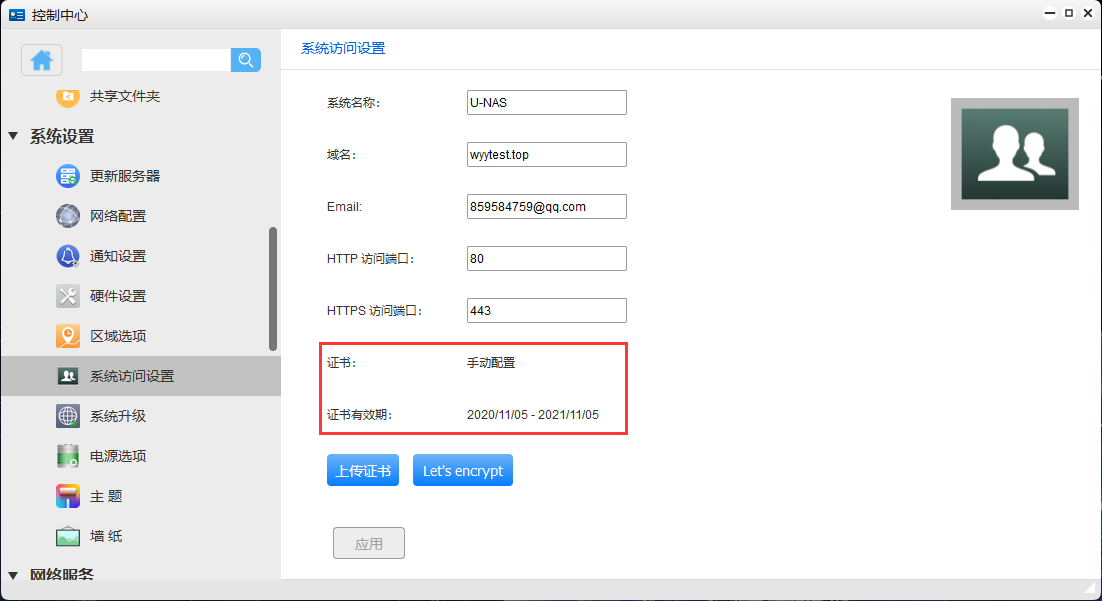Click the 主题 paint roller icon
1102x601 pixels.
pos(68,496)
